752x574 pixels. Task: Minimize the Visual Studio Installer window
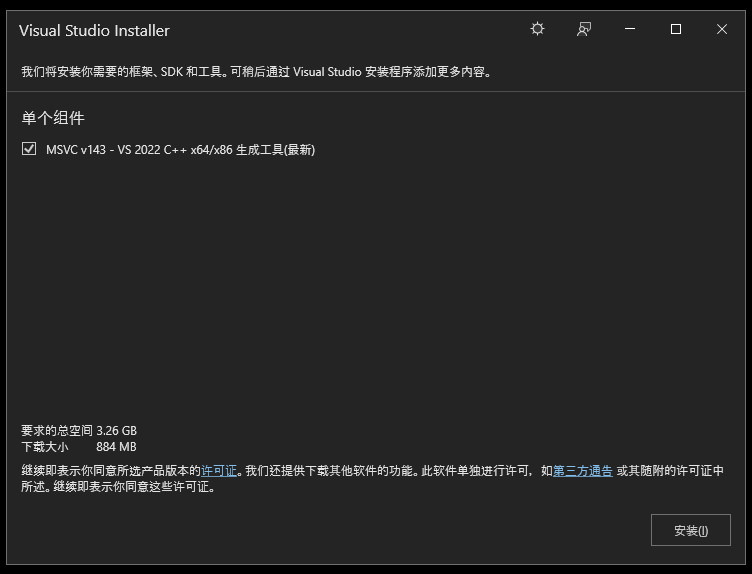[x=630, y=30]
